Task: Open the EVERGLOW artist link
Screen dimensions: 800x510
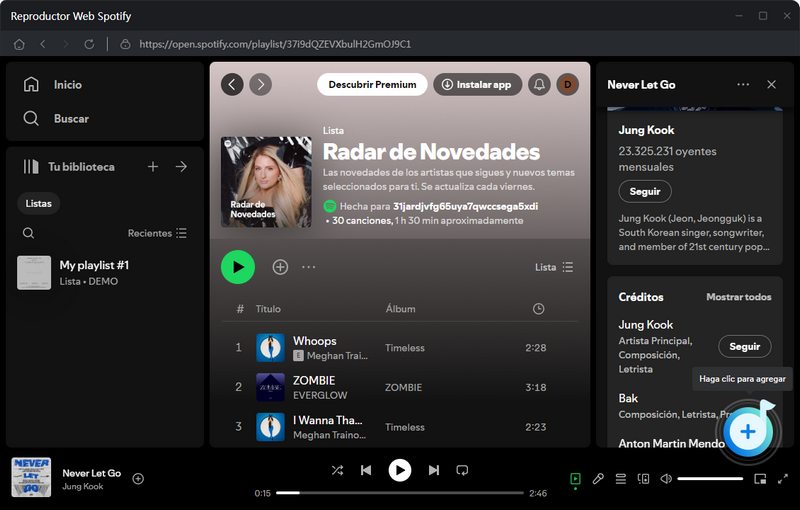Action: pos(320,395)
